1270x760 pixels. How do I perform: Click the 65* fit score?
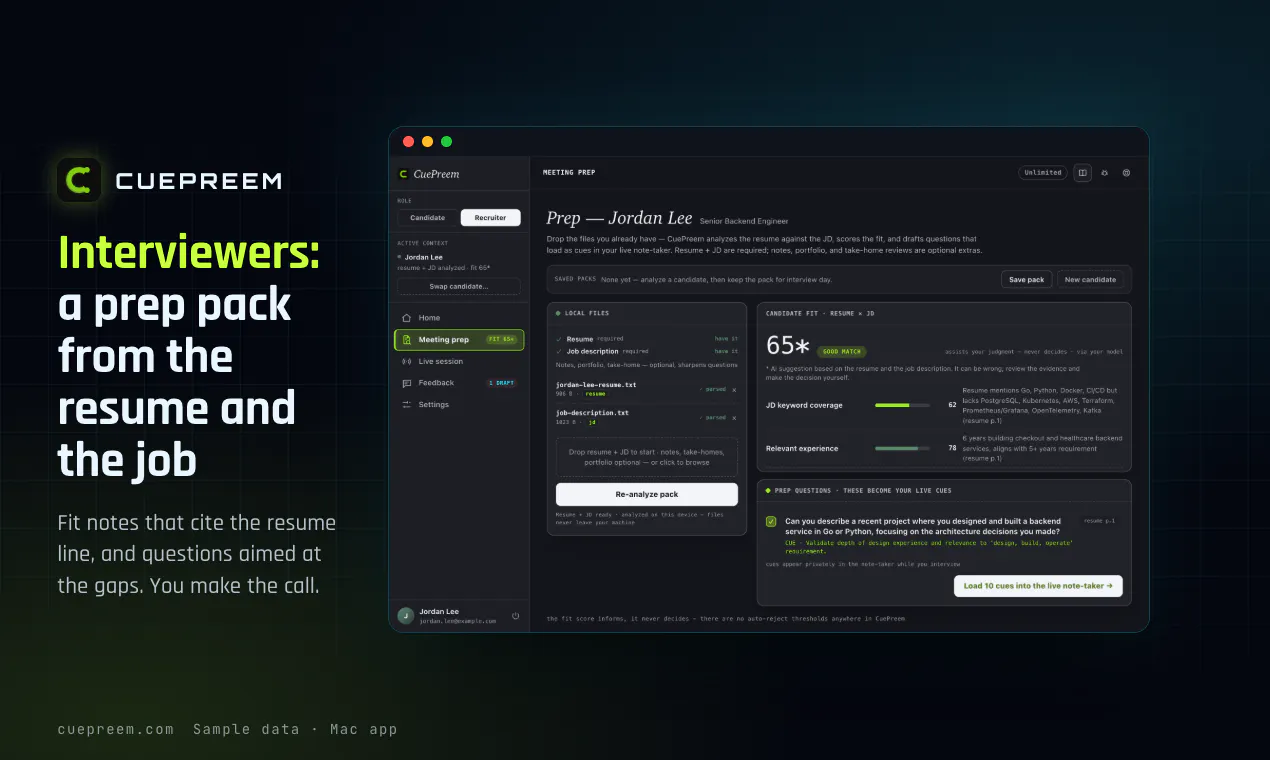coord(788,346)
